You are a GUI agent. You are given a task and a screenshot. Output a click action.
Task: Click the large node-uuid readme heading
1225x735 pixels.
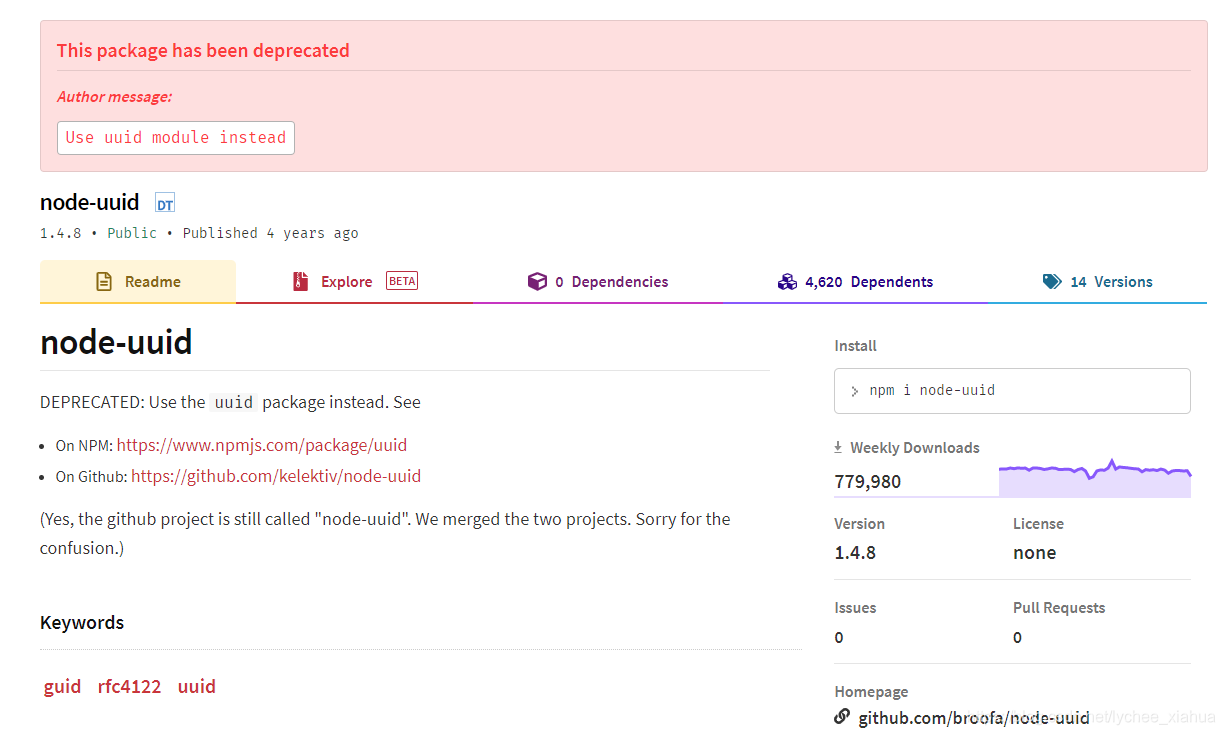pos(116,342)
